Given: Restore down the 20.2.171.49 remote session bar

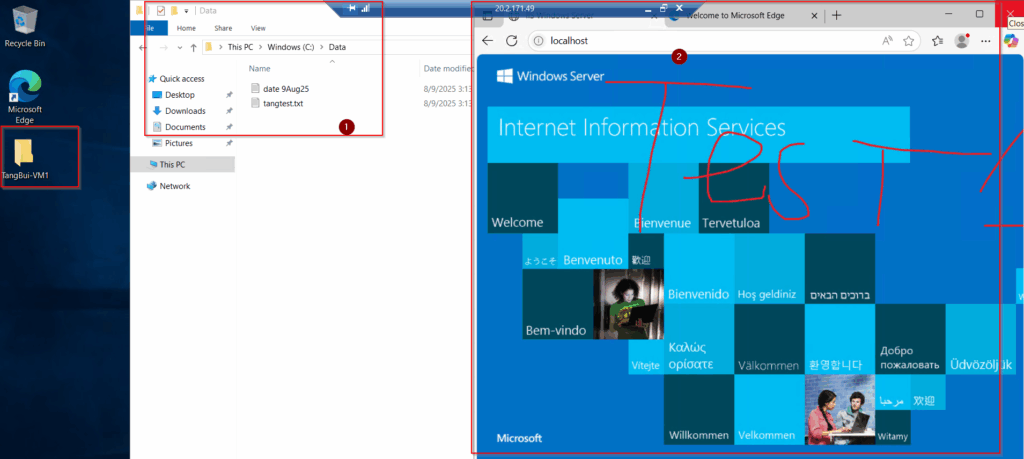Looking at the screenshot, I should tap(663, 8).
